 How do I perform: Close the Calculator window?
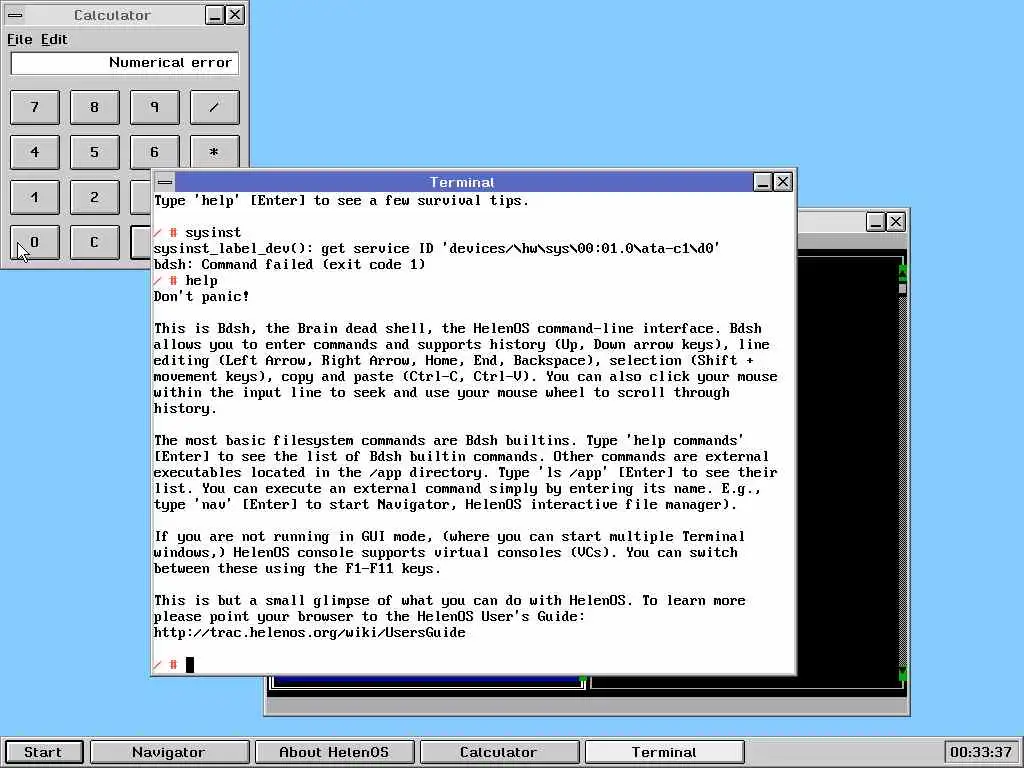(235, 15)
